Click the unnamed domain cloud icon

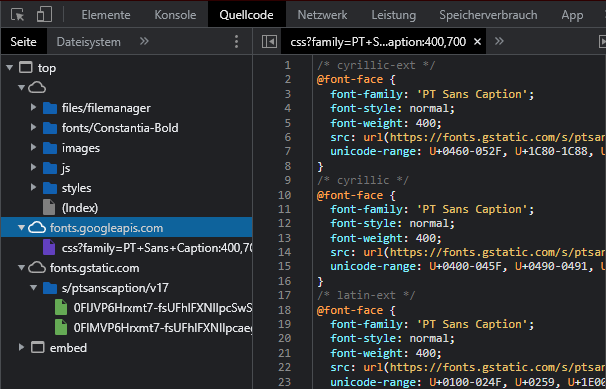tap(37, 88)
